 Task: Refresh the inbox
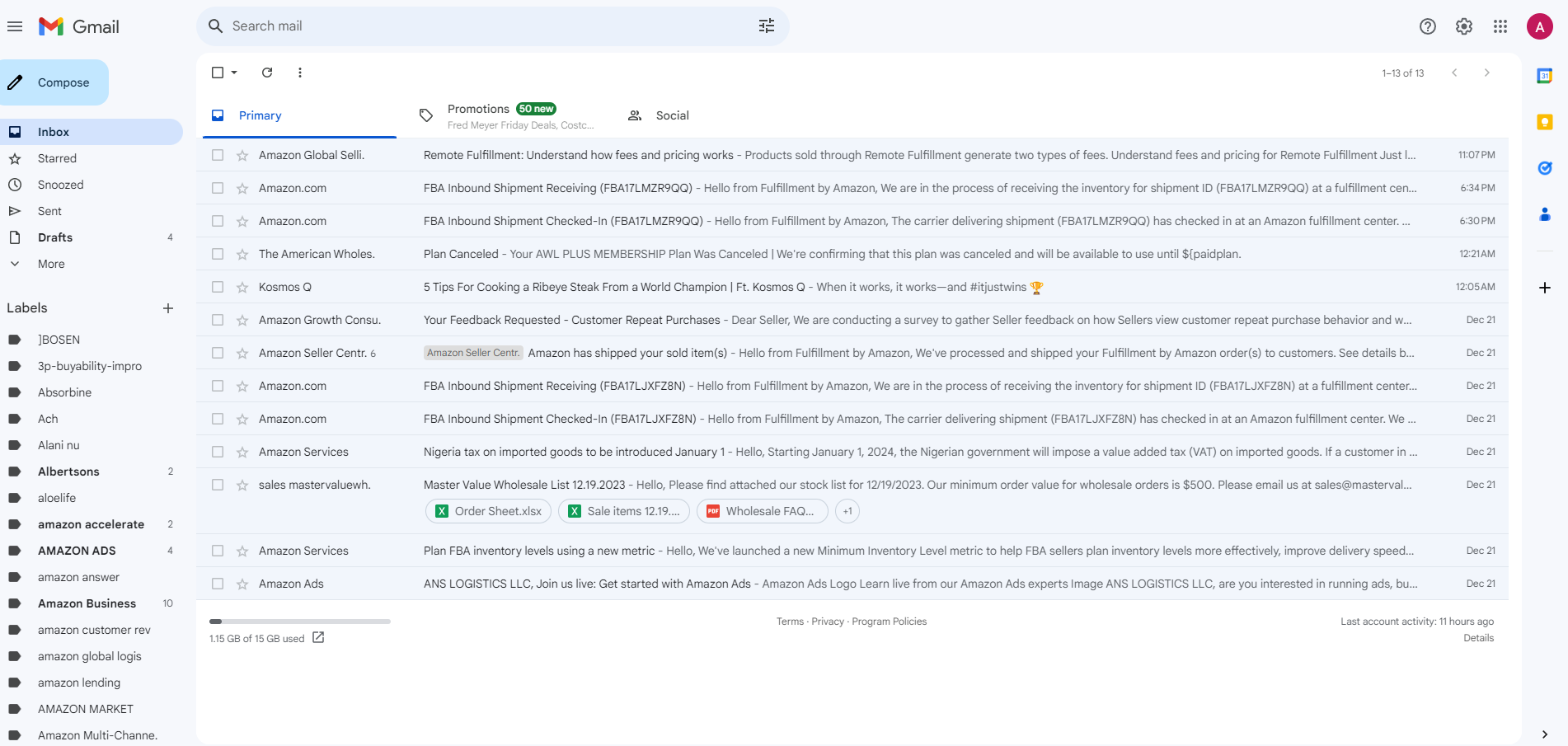pos(267,73)
